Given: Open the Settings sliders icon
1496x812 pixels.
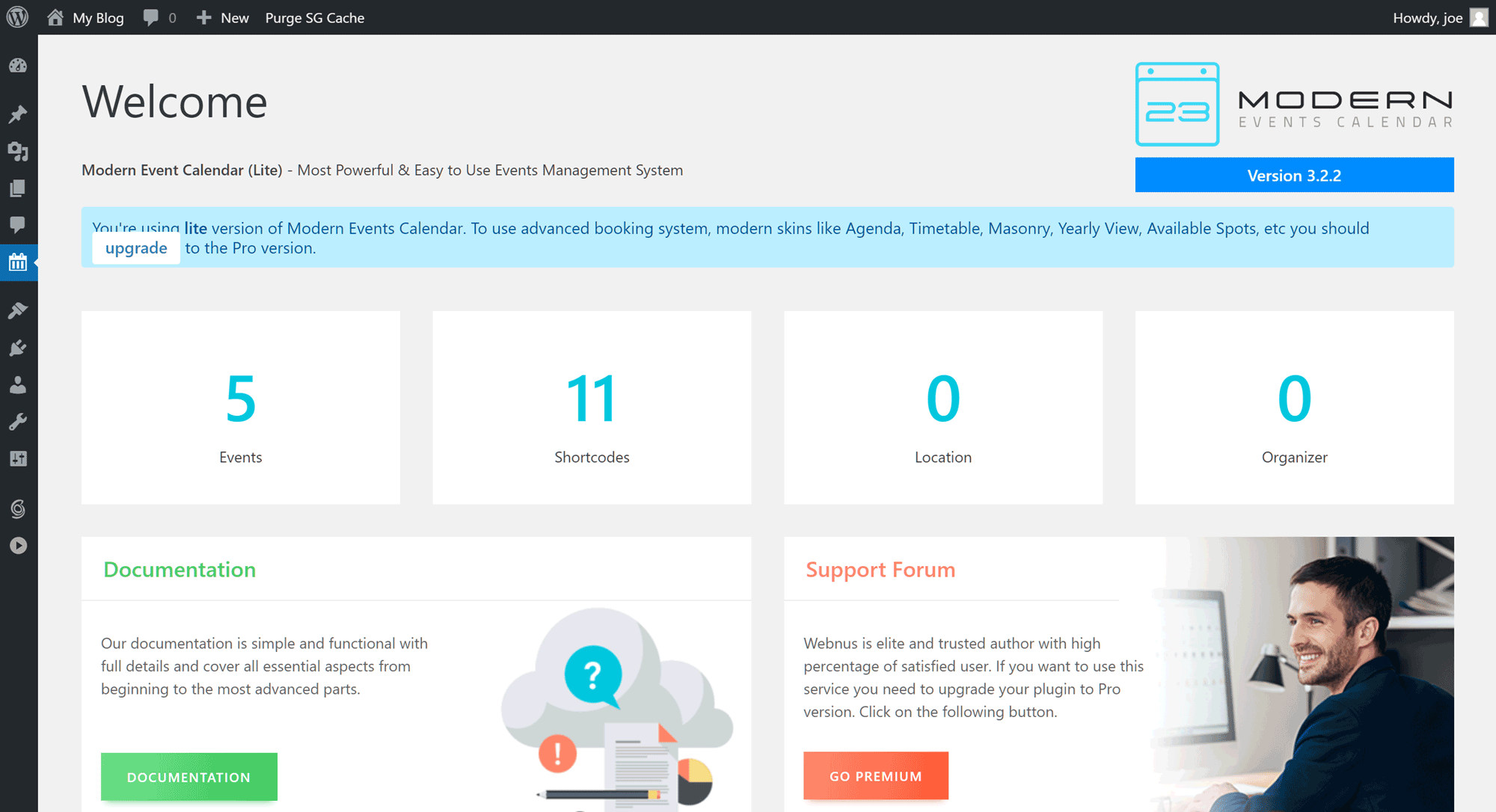Looking at the screenshot, I should 18,458.
